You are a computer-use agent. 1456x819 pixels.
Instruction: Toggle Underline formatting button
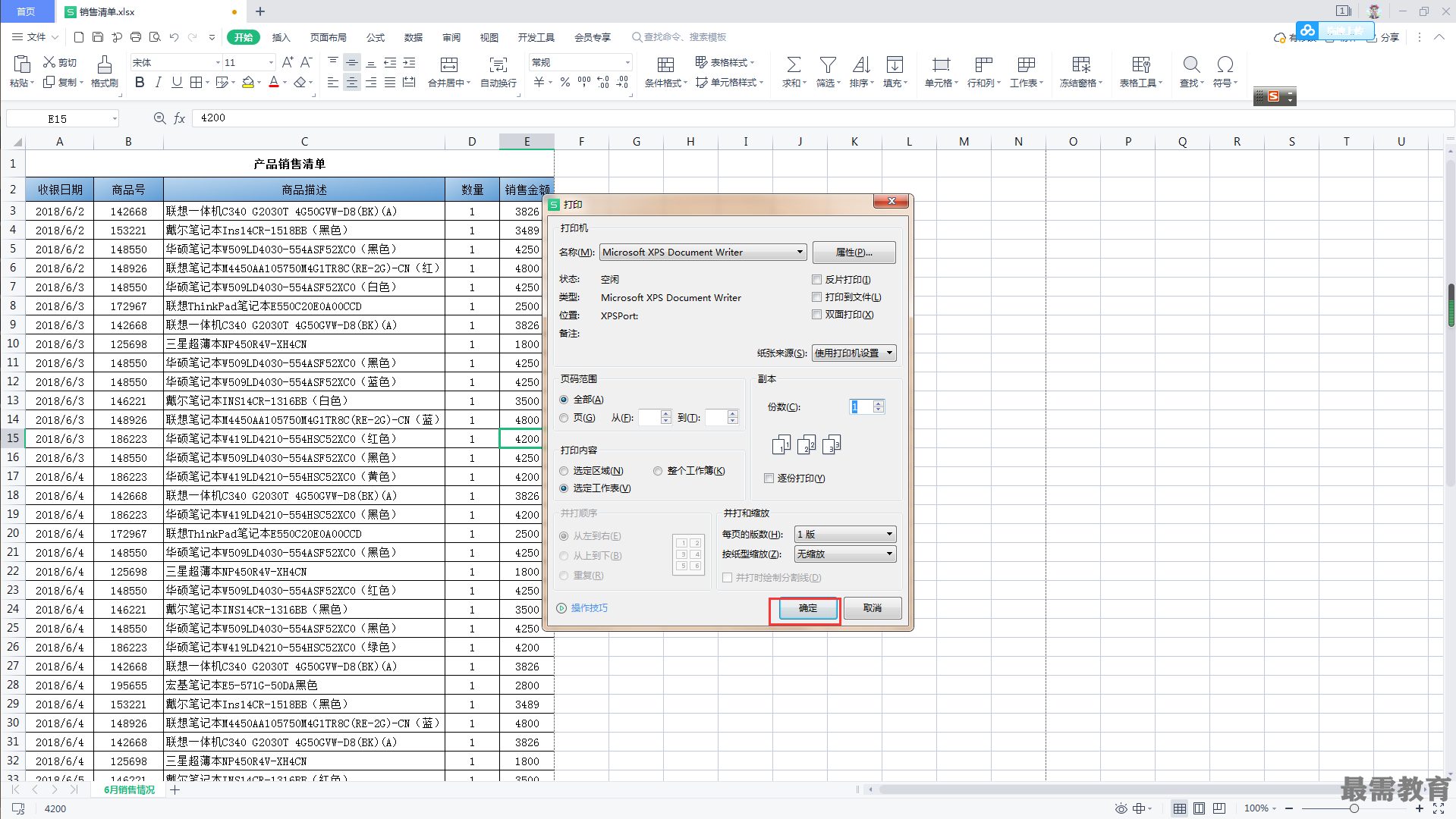(x=177, y=82)
